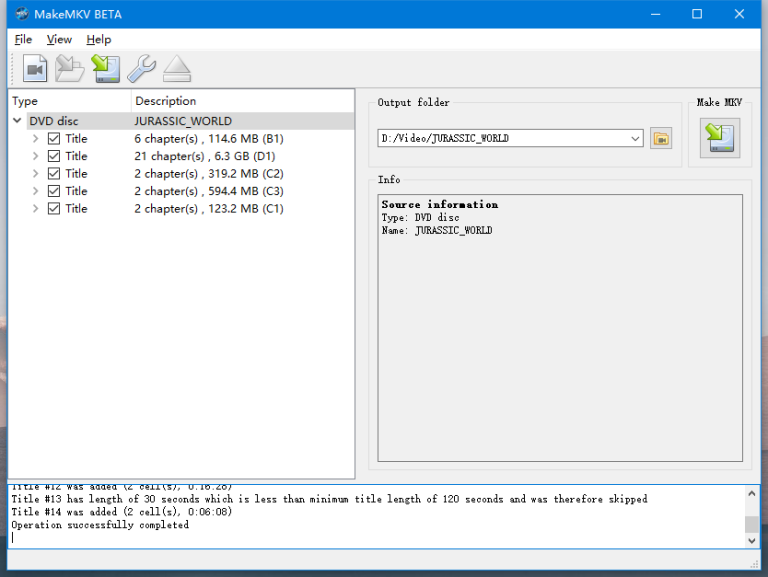Click the Save selected titles toolbar icon
This screenshot has width=768, height=577.
point(106,69)
